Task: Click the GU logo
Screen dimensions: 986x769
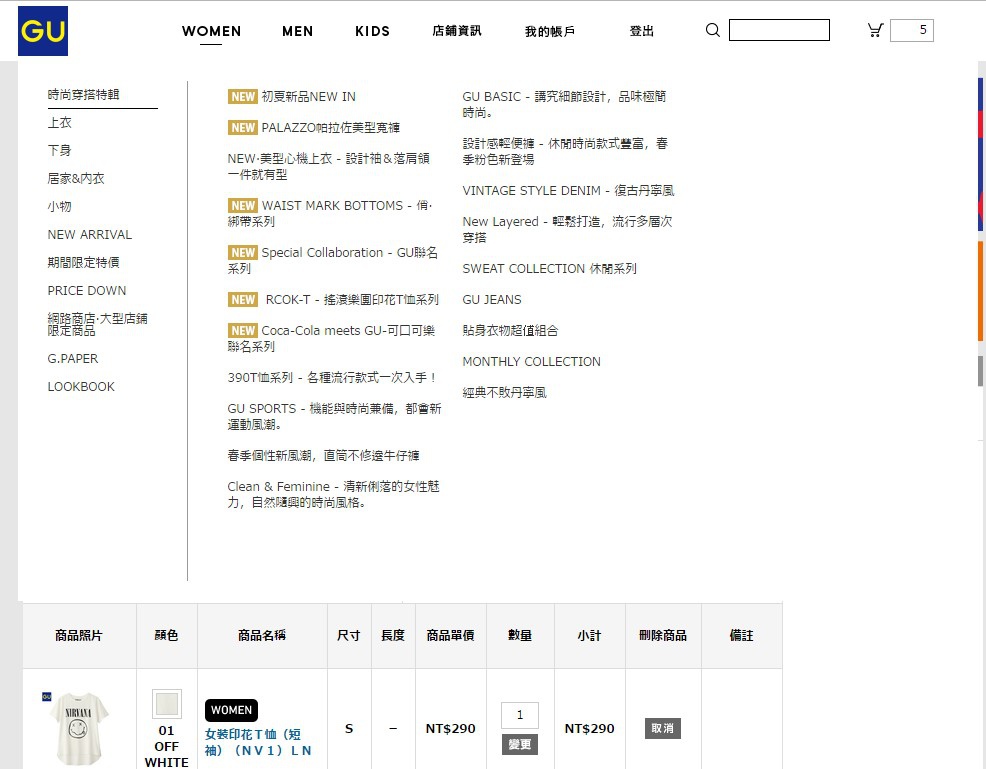Action: point(43,31)
